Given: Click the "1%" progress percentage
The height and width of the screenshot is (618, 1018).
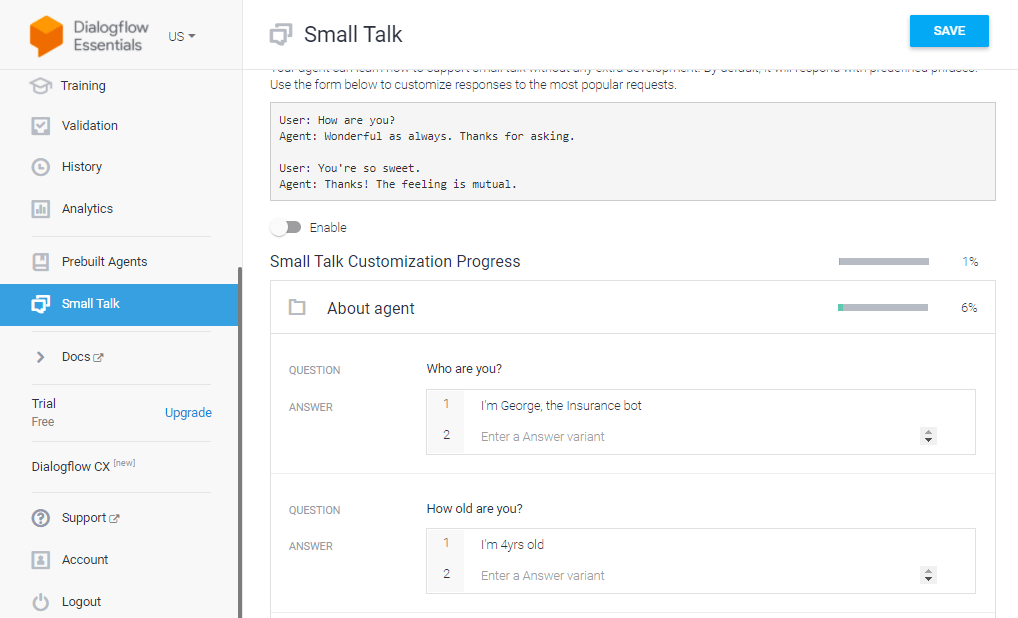Looking at the screenshot, I should click(x=970, y=262).
